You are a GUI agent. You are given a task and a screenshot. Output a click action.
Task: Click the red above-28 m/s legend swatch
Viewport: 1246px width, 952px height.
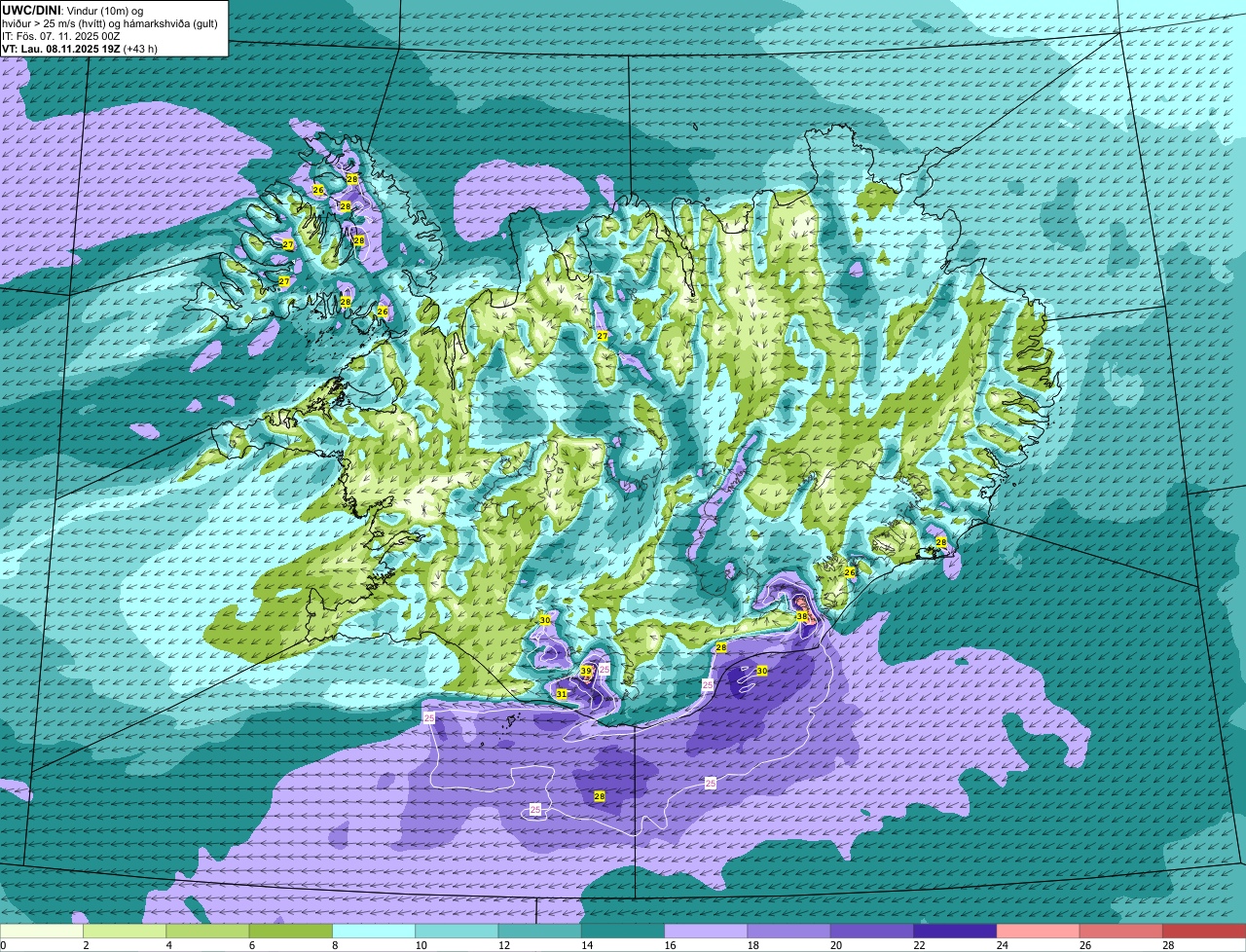1205,932
